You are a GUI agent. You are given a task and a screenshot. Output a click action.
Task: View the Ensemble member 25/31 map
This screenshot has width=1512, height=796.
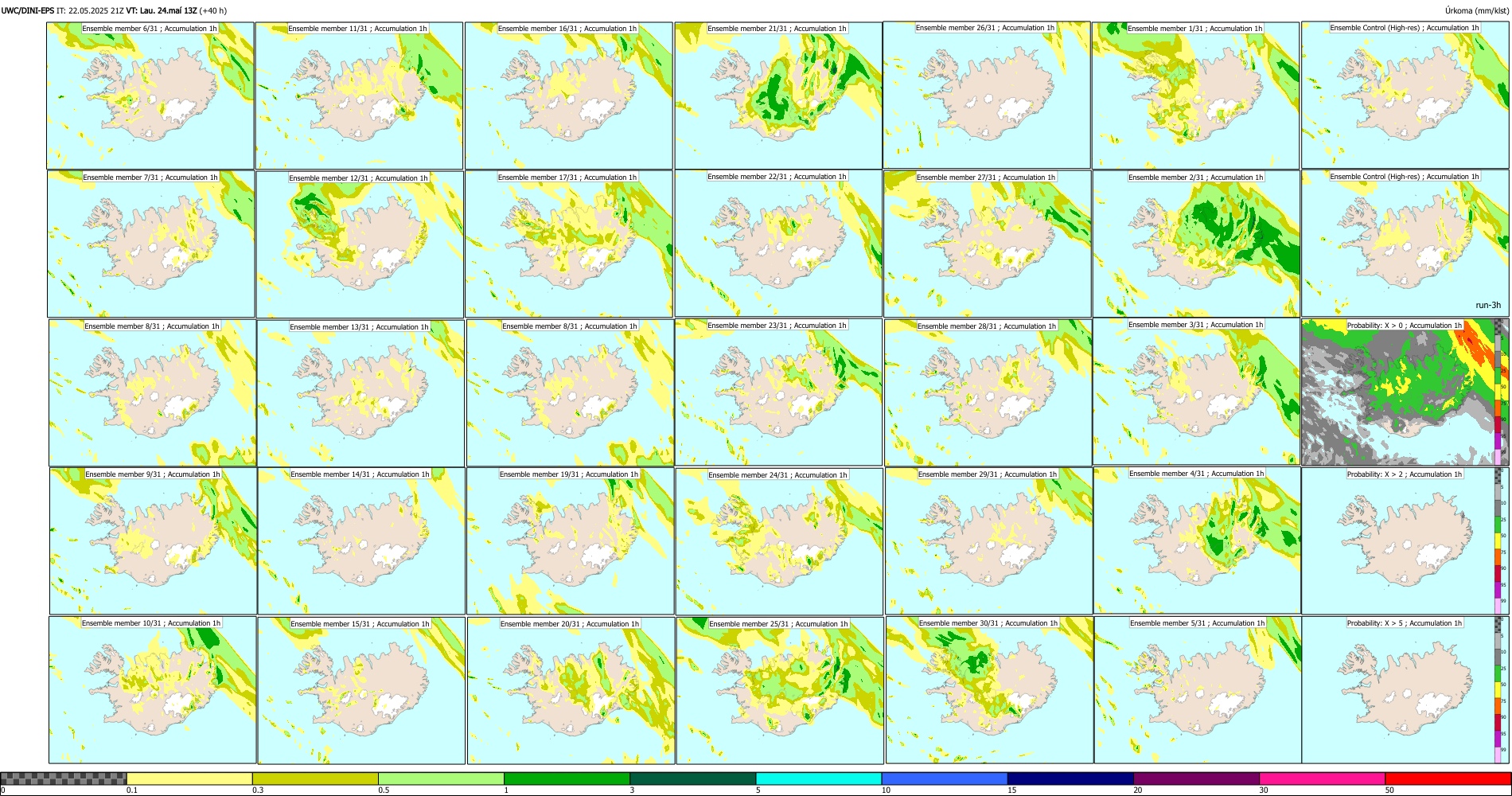[x=781, y=691]
